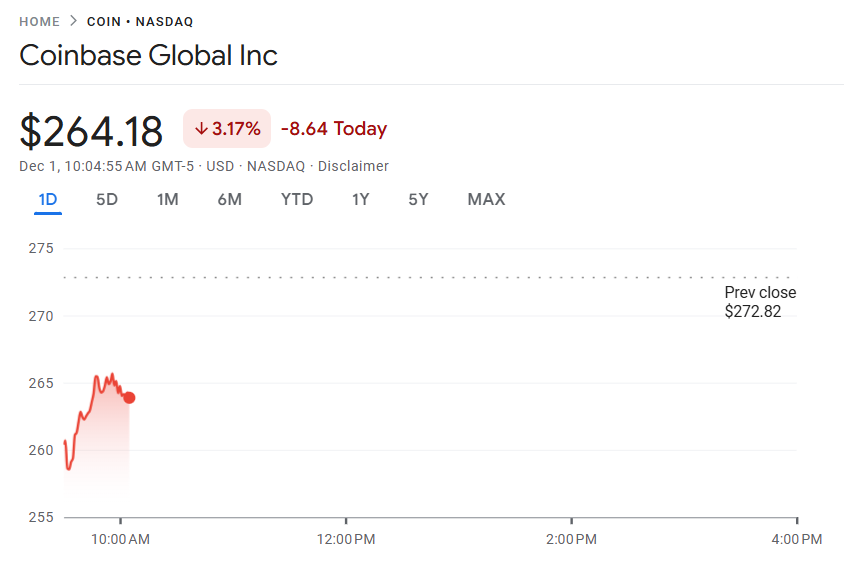Click the $264.18 current price
844x571 pixels.
(x=91, y=131)
